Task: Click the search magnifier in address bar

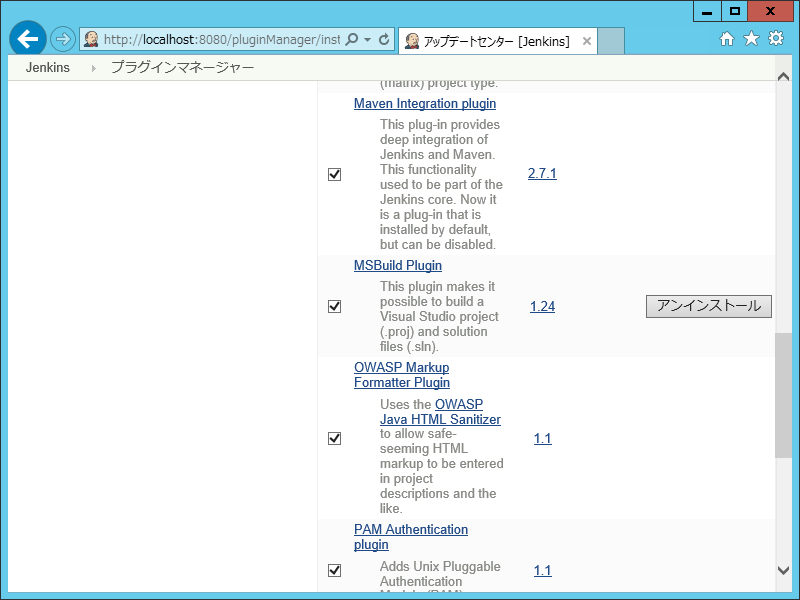Action: click(x=352, y=39)
